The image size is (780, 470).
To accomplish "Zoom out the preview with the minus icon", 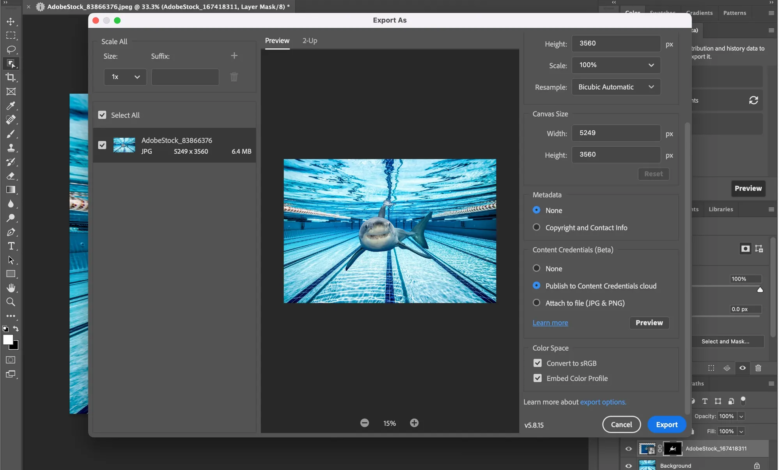I will coord(364,423).
